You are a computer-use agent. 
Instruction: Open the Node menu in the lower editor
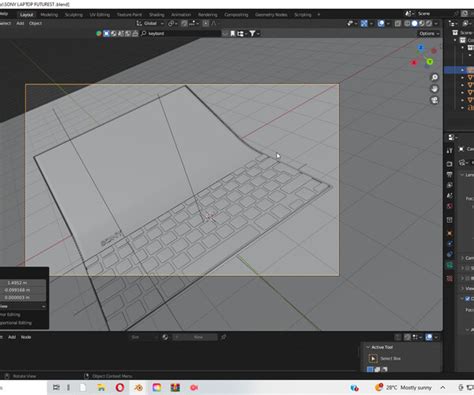click(26, 337)
